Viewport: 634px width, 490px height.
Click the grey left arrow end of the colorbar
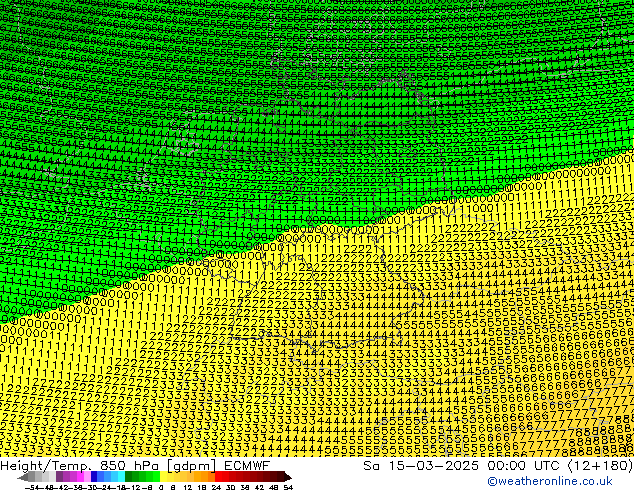23,477
